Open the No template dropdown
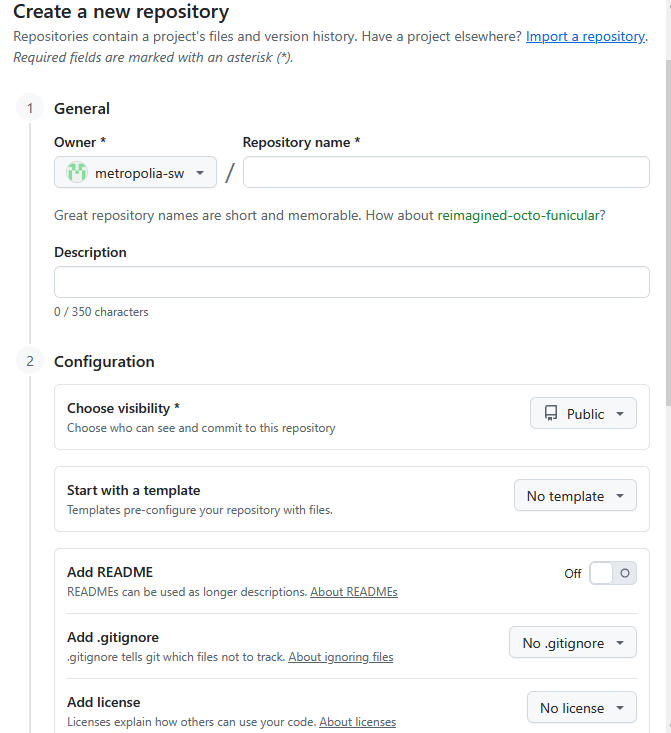Screen dimensions: 671x733 point(575,496)
